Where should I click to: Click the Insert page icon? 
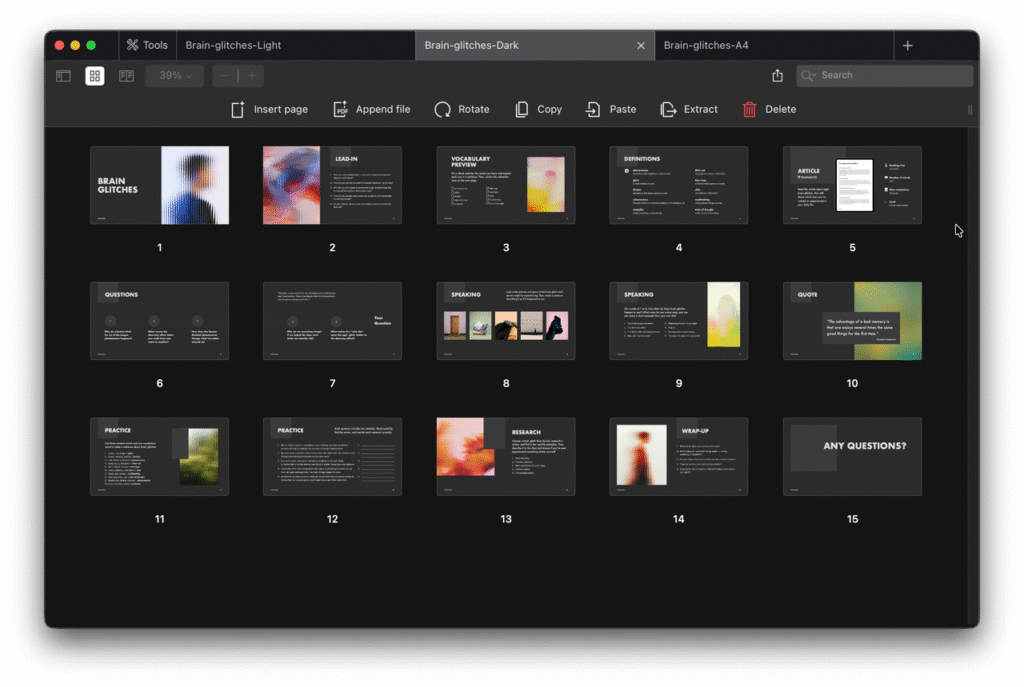coord(238,109)
